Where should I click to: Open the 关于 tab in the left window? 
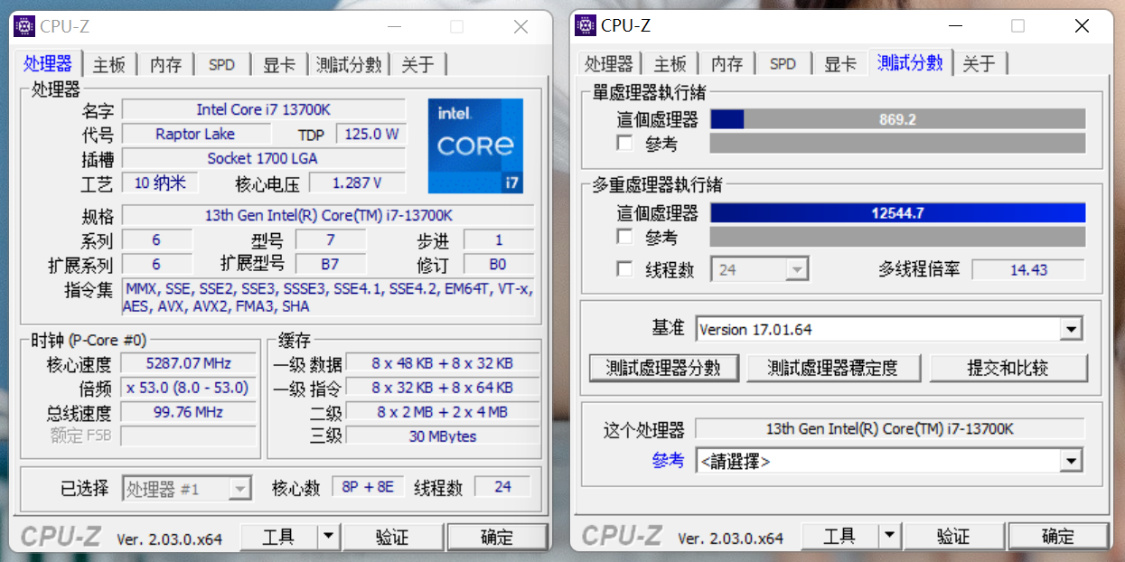pos(418,65)
